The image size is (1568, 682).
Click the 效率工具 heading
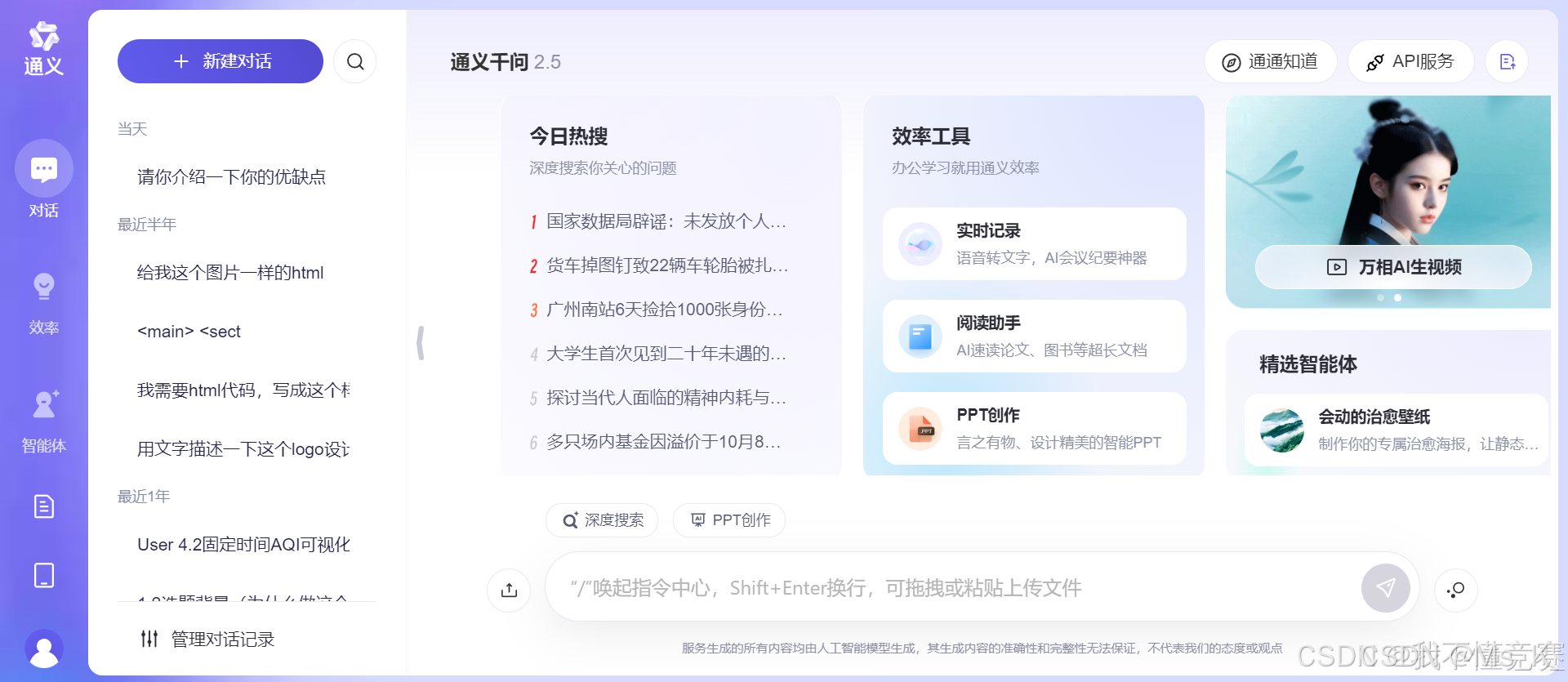[931, 136]
